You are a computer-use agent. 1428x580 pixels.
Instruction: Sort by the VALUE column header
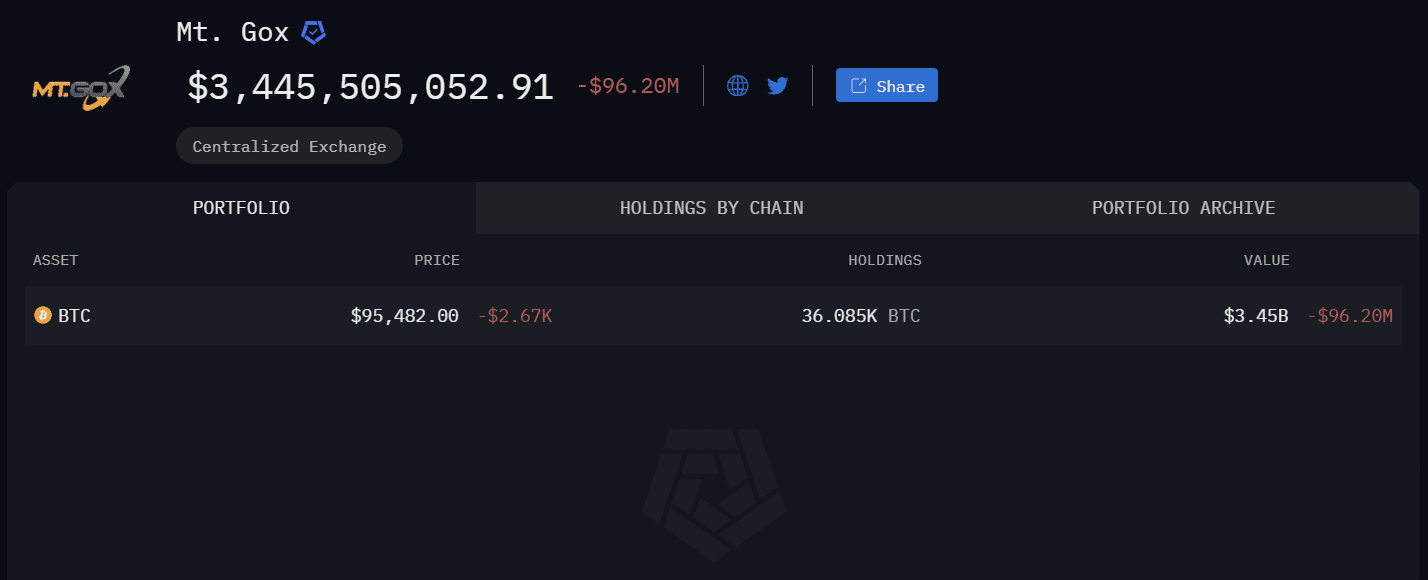click(1266, 260)
